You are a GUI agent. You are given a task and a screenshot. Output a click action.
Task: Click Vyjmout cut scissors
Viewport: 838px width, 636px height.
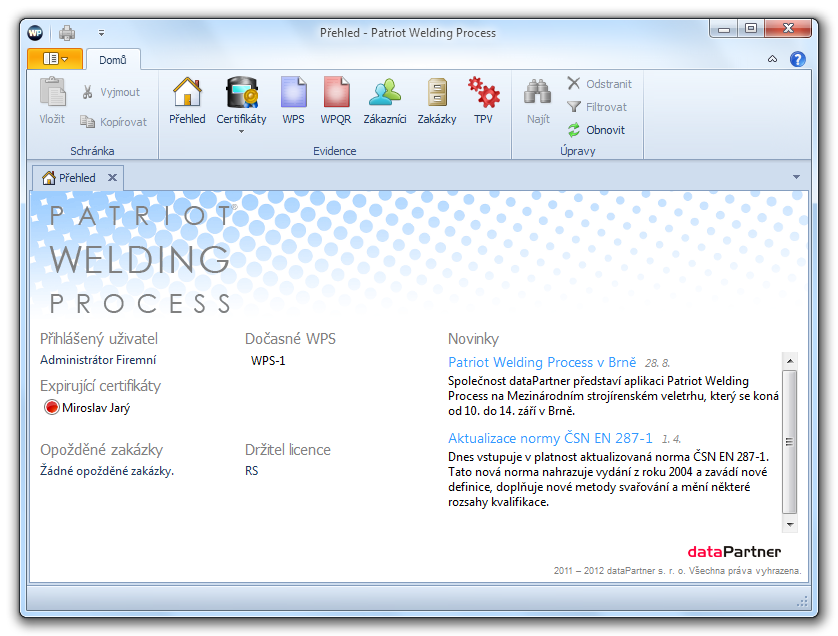pyautogui.click(x=111, y=92)
